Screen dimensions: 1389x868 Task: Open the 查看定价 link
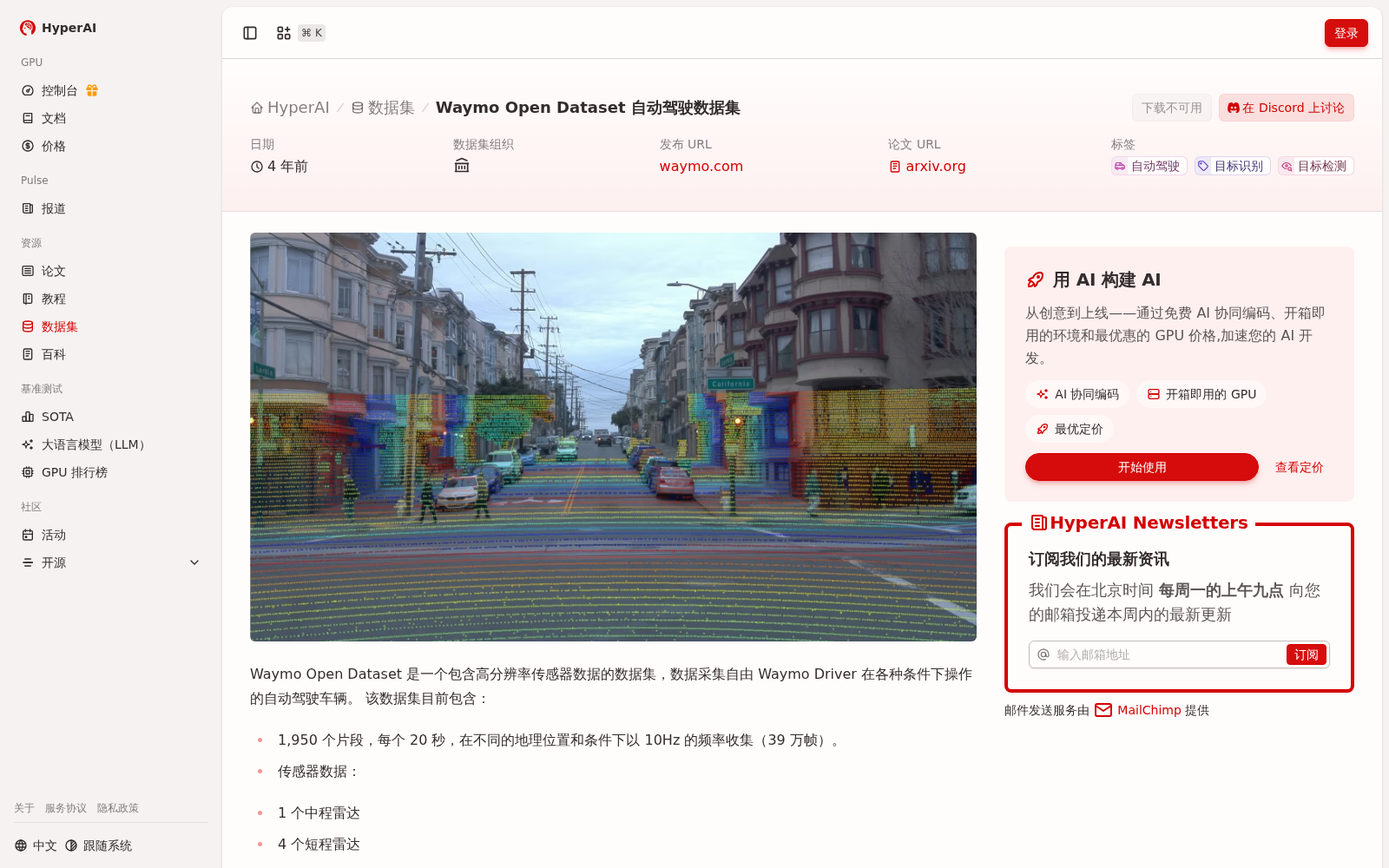point(1299,467)
